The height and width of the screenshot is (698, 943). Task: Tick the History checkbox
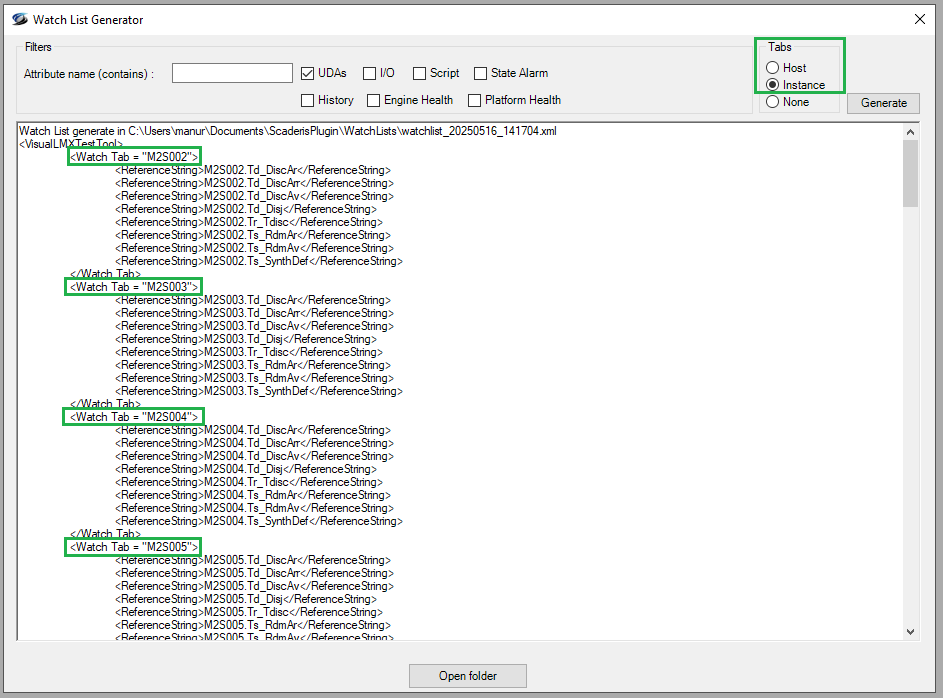[309, 100]
